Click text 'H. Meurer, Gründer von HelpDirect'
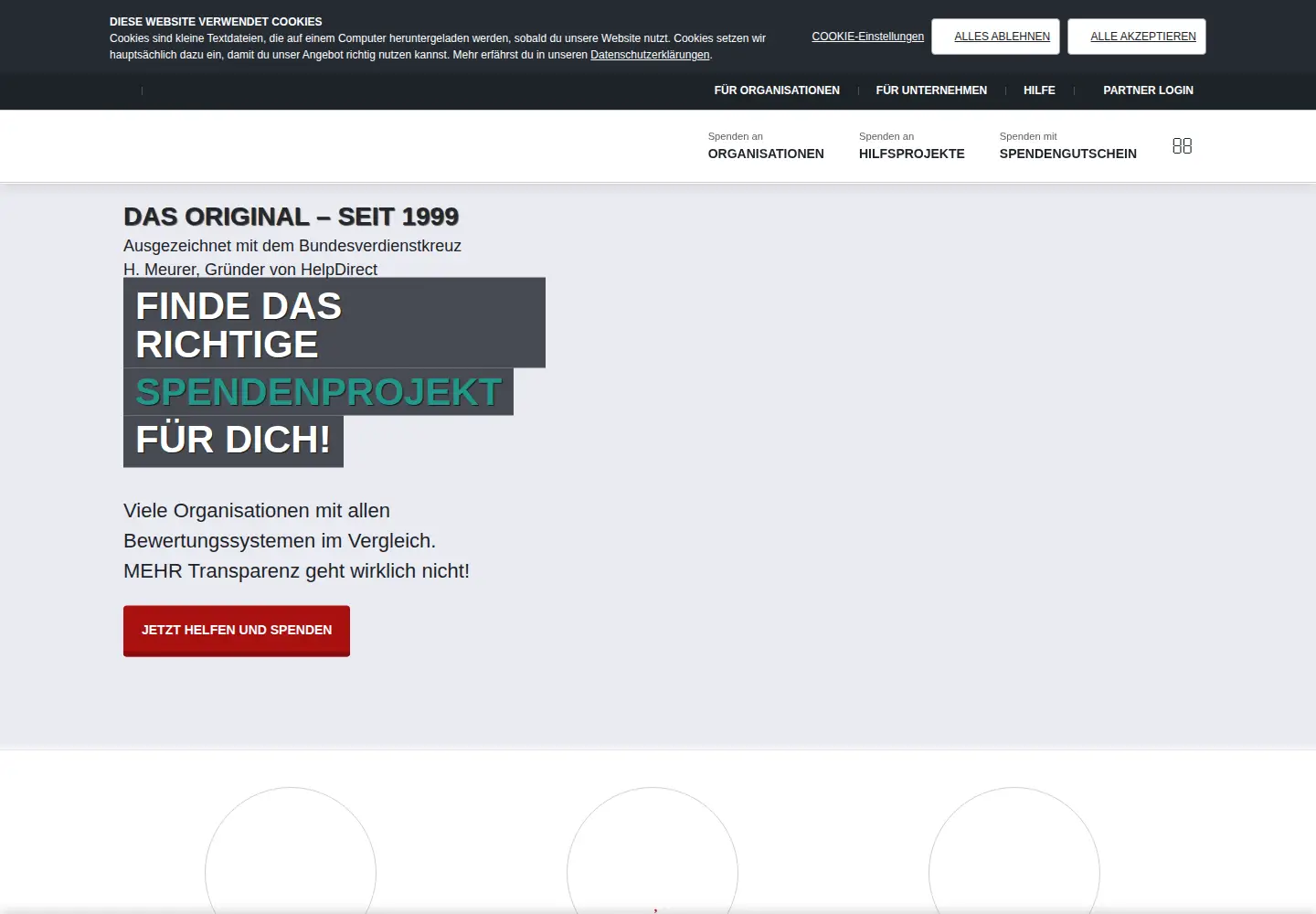This screenshot has height=914, width=1316. [250, 269]
